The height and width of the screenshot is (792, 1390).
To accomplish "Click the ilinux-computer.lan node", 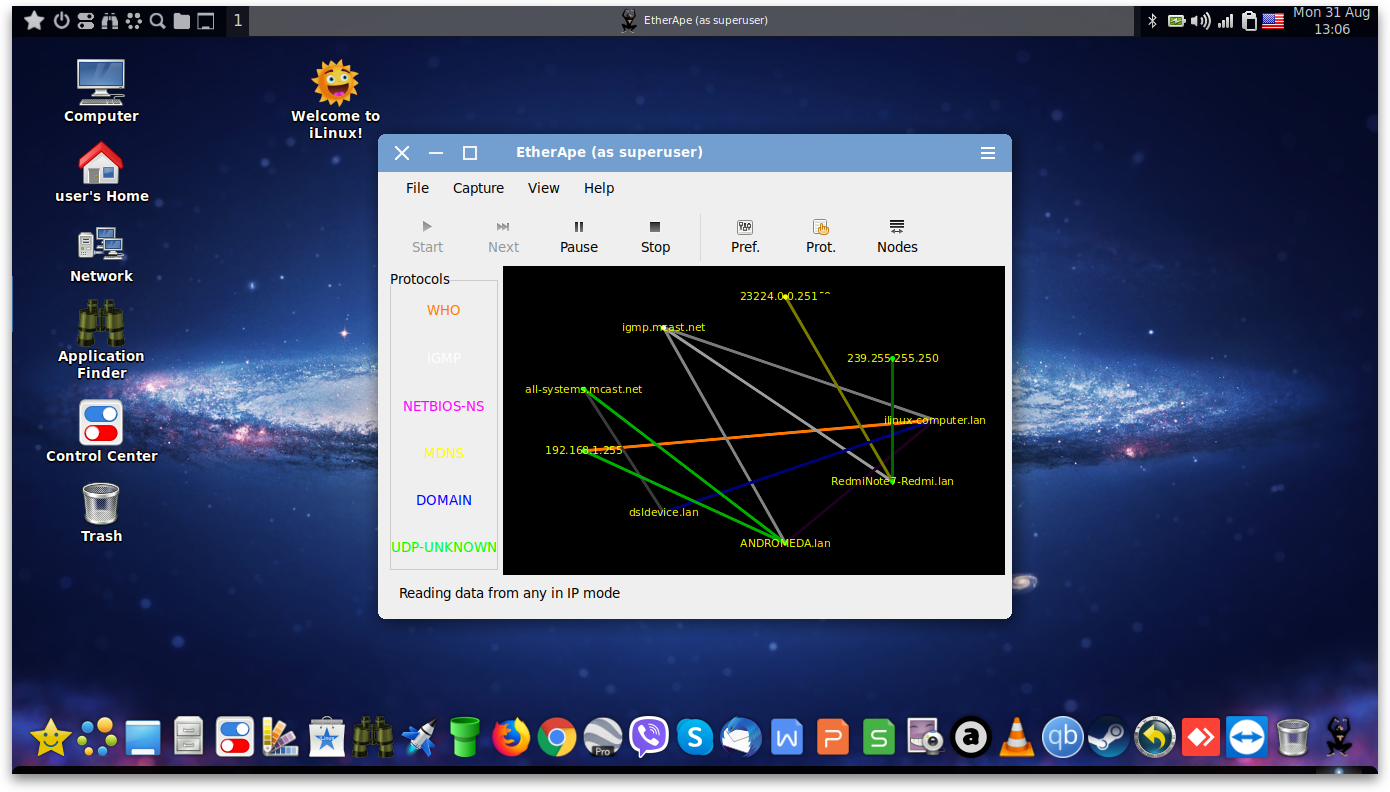I will (935, 420).
